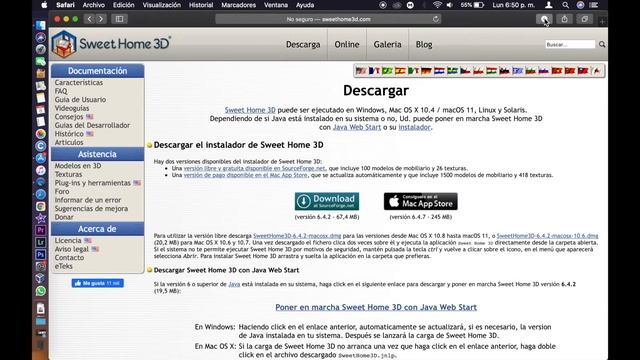Reload the page using the address bar icon

point(436,19)
